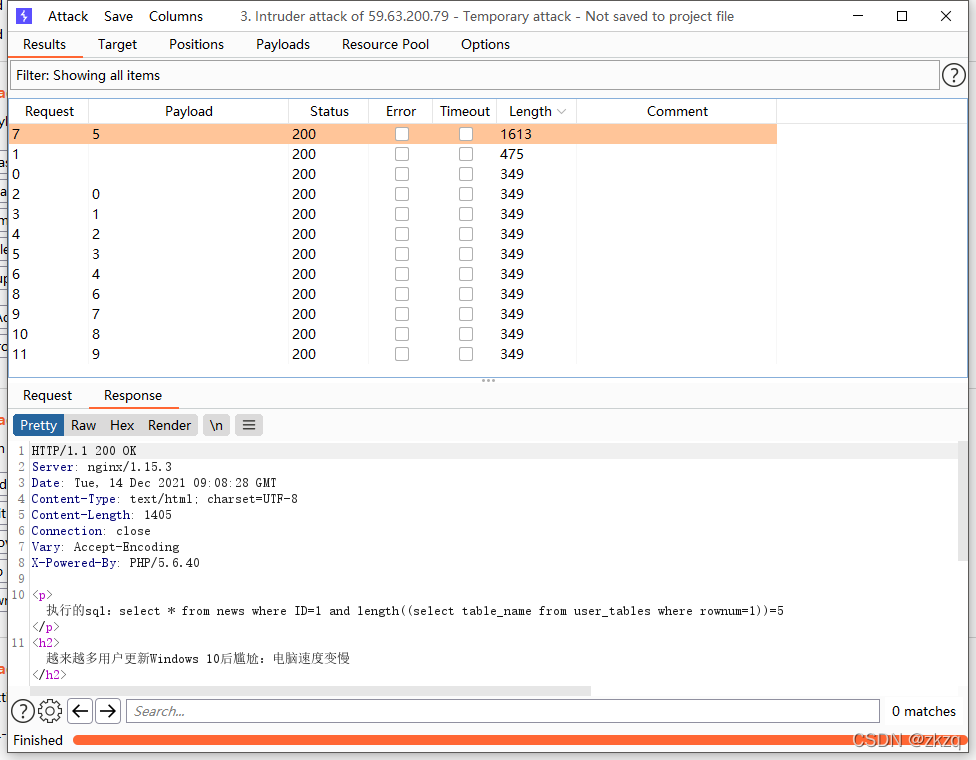Switch to the Target tab
The height and width of the screenshot is (760, 976).
coord(117,44)
